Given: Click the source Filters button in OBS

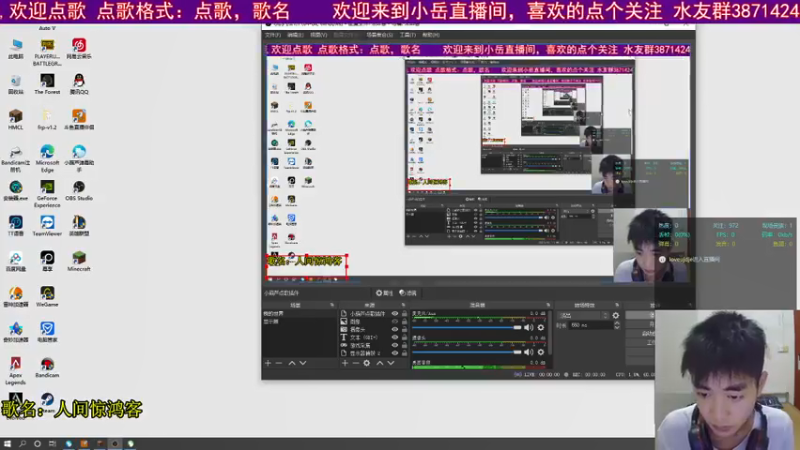Looking at the screenshot, I should pos(408,293).
